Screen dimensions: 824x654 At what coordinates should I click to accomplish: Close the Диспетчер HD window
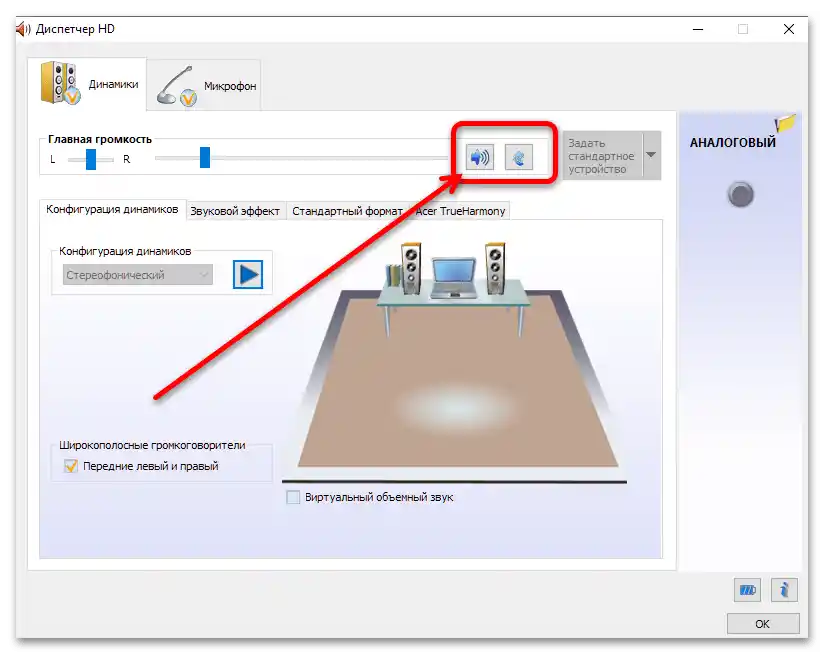[x=789, y=29]
